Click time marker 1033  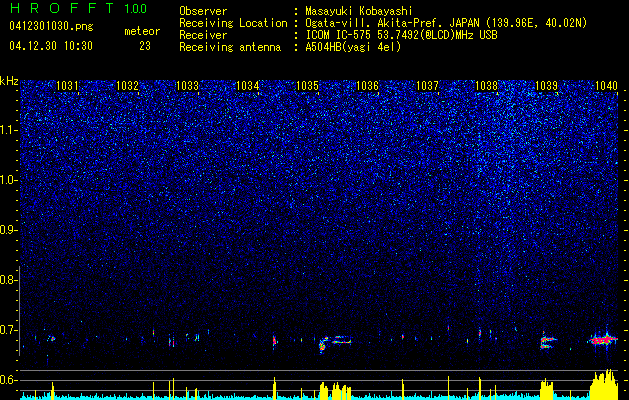pyautogui.click(x=187, y=85)
